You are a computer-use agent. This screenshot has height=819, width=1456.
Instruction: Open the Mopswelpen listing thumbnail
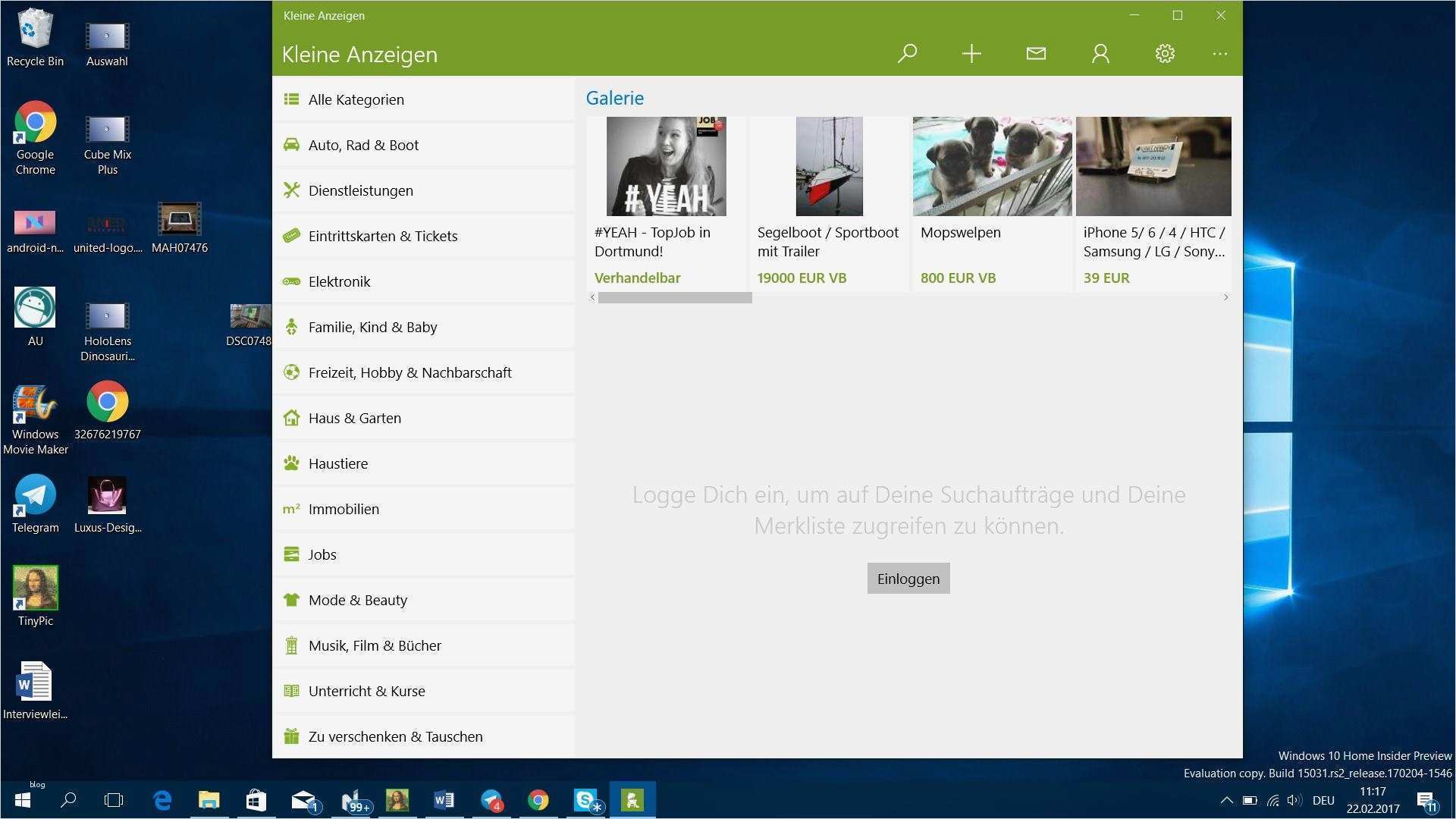(992, 166)
